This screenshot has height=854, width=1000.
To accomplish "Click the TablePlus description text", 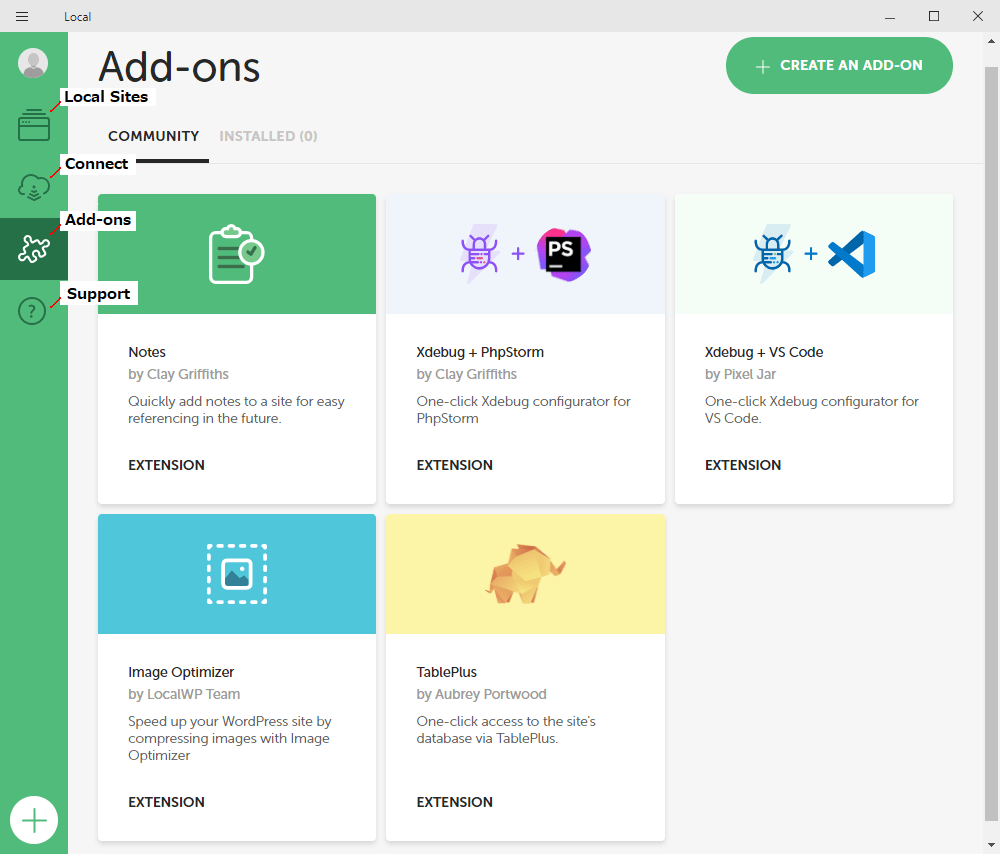I will pos(506,730).
